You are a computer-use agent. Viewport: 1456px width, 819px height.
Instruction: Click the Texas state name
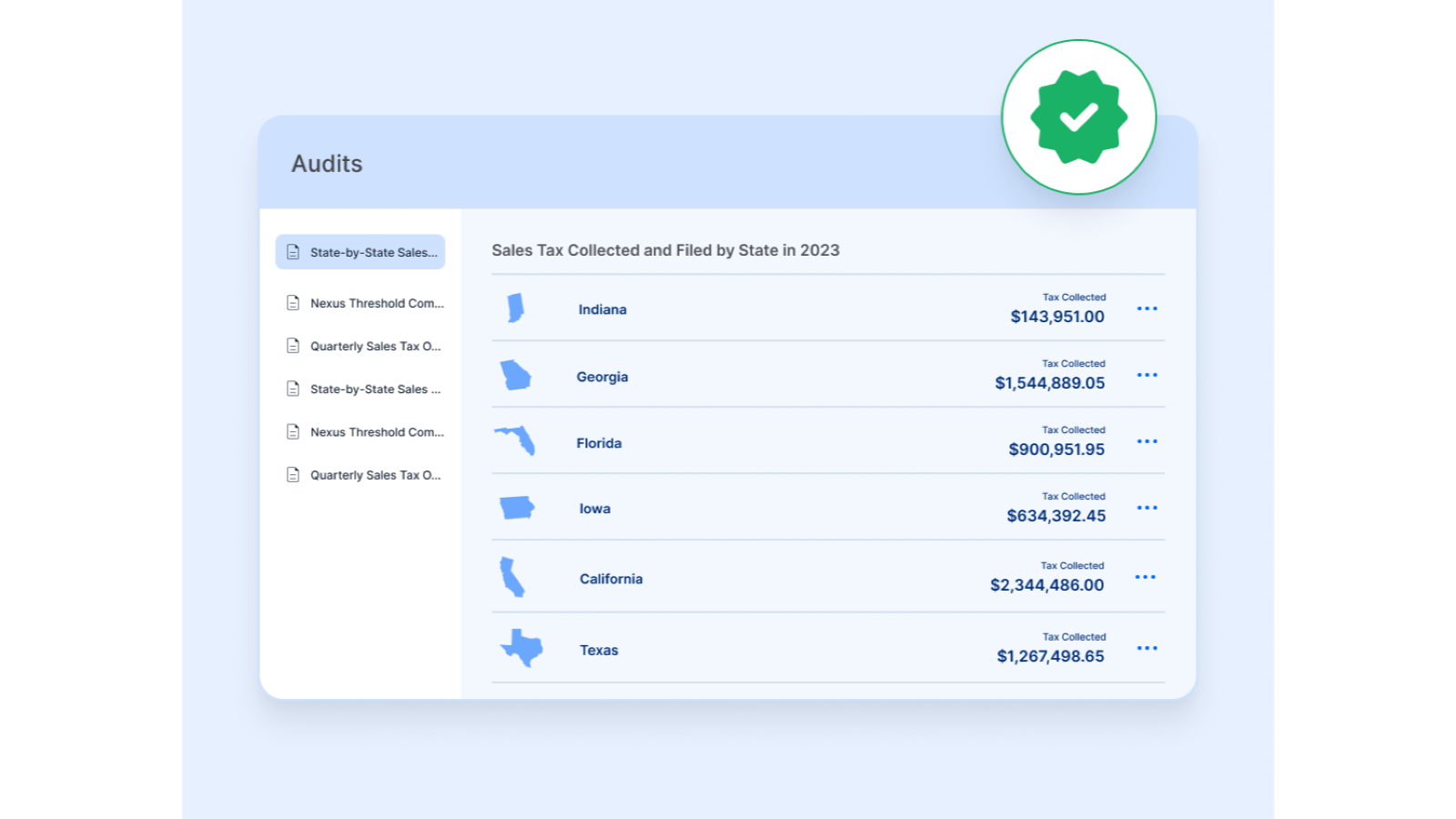click(x=599, y=650)
